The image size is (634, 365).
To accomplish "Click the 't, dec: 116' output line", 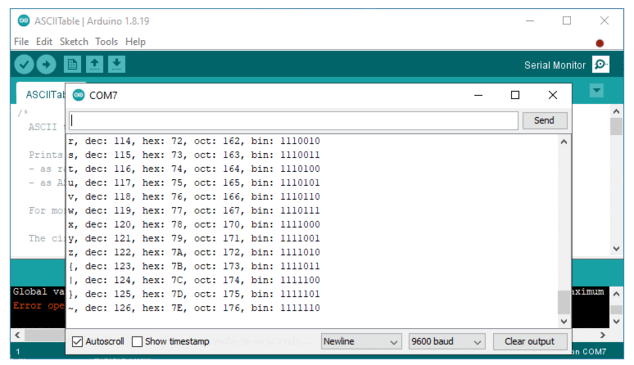I will [x=194, y=169].
